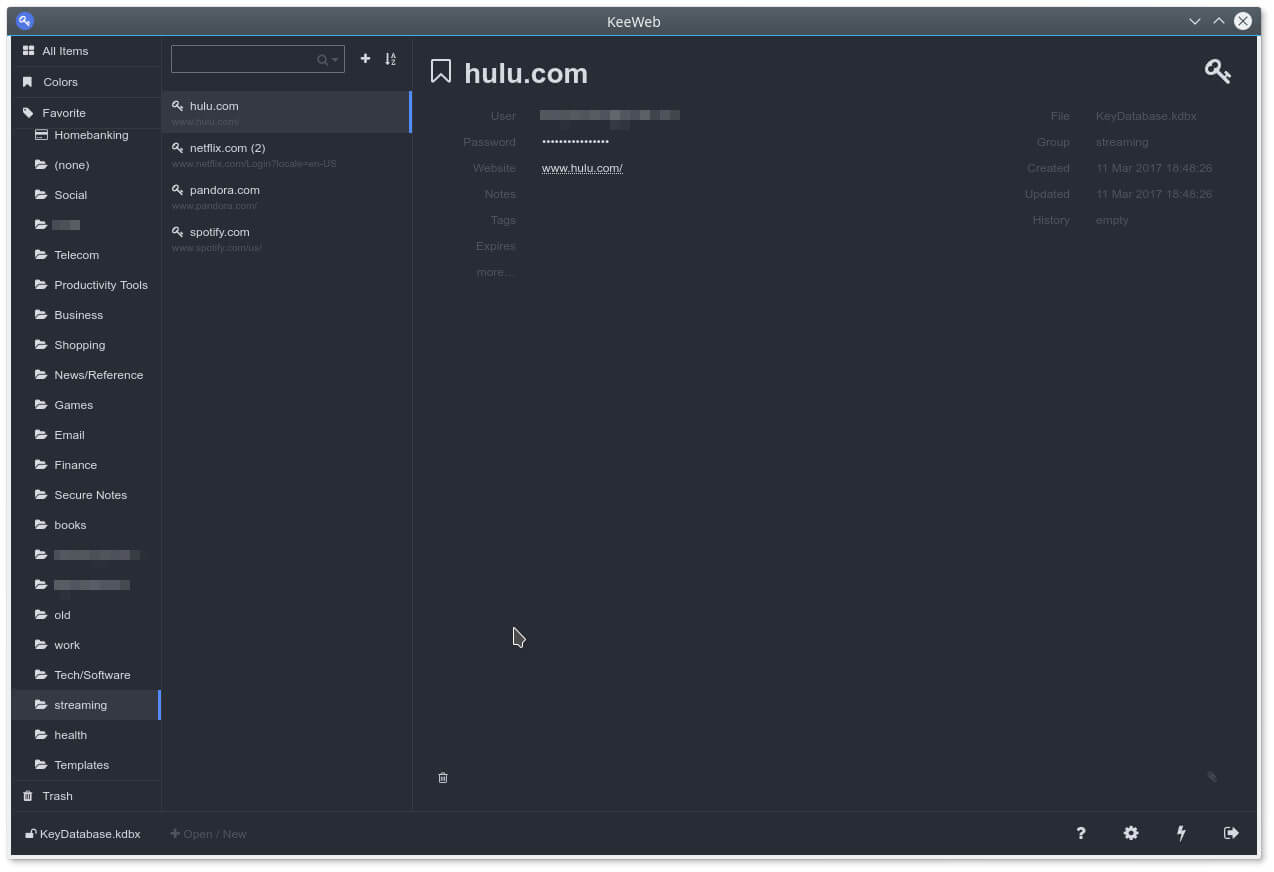Click the History empty value
The width and height of the screenshot is (1274, 872).
1112,220
